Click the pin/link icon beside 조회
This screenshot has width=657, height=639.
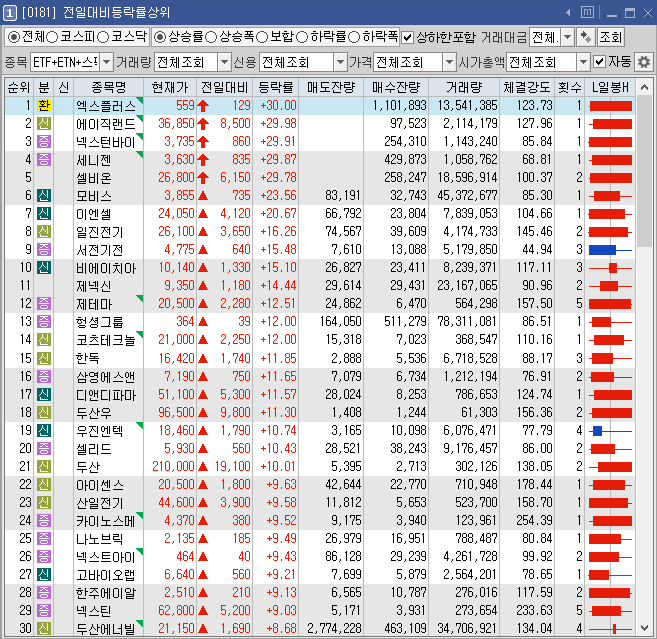point(586,37)
